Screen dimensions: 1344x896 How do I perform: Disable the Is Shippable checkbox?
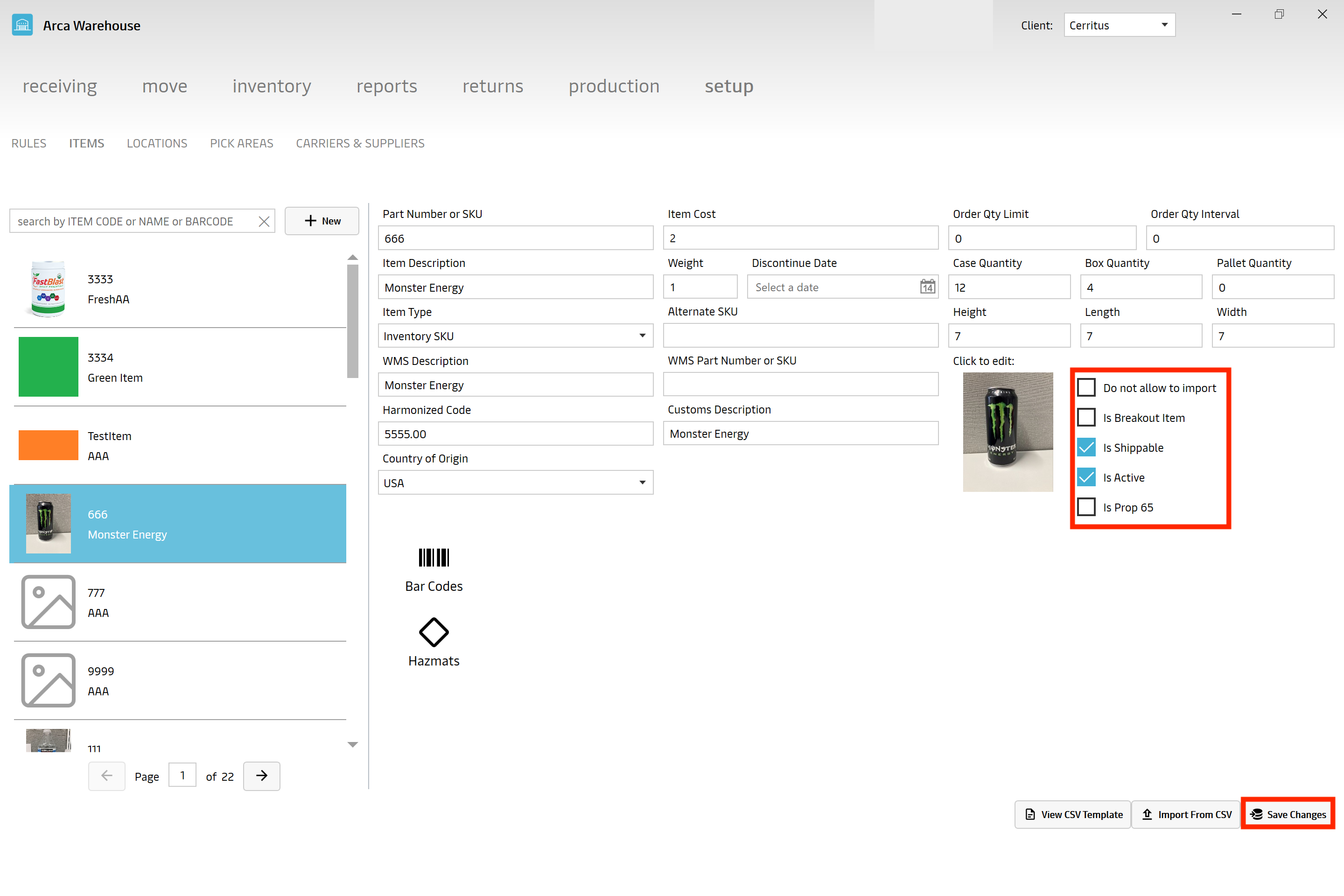click(1086, 447)
